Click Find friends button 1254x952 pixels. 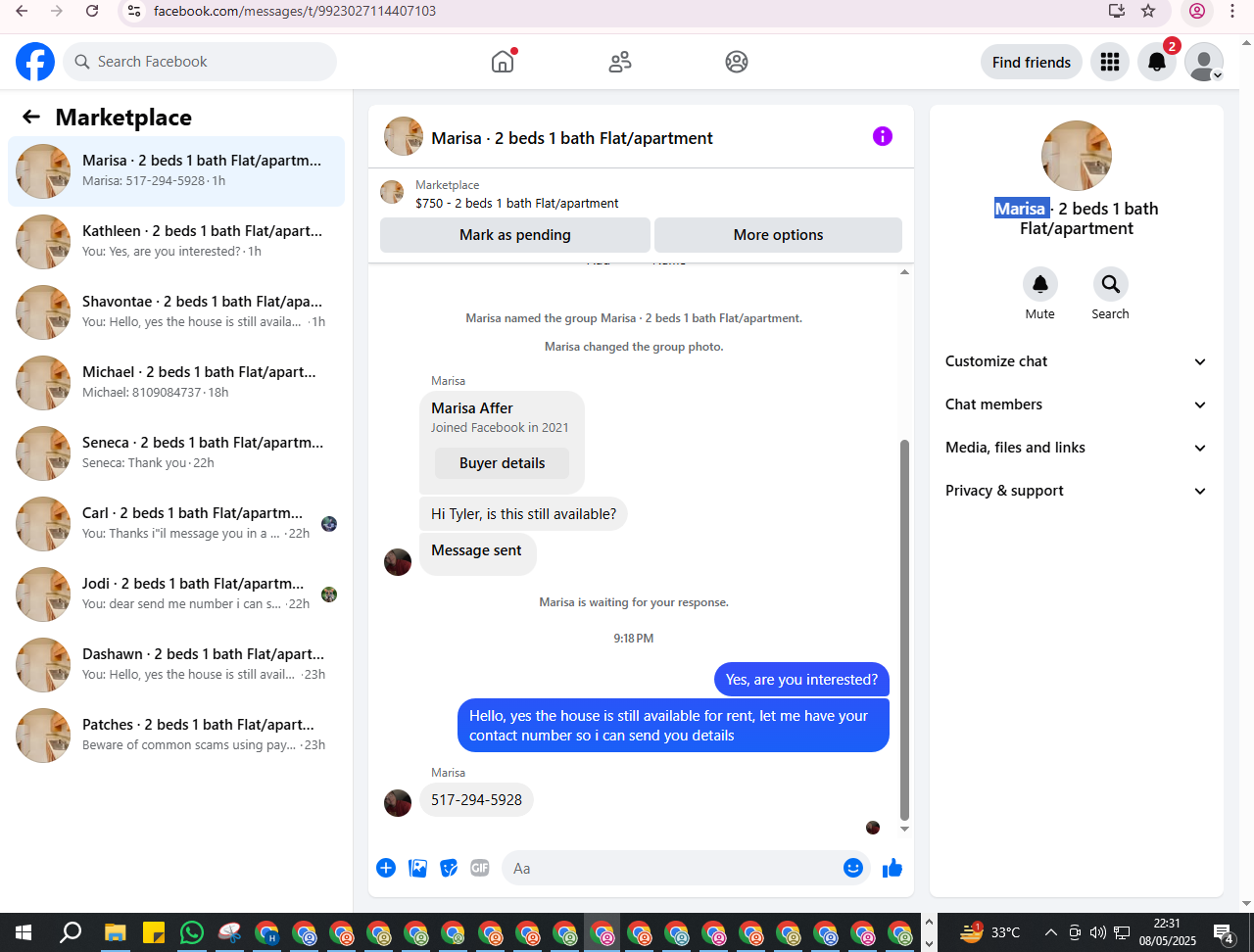(x=1032, y=62)
